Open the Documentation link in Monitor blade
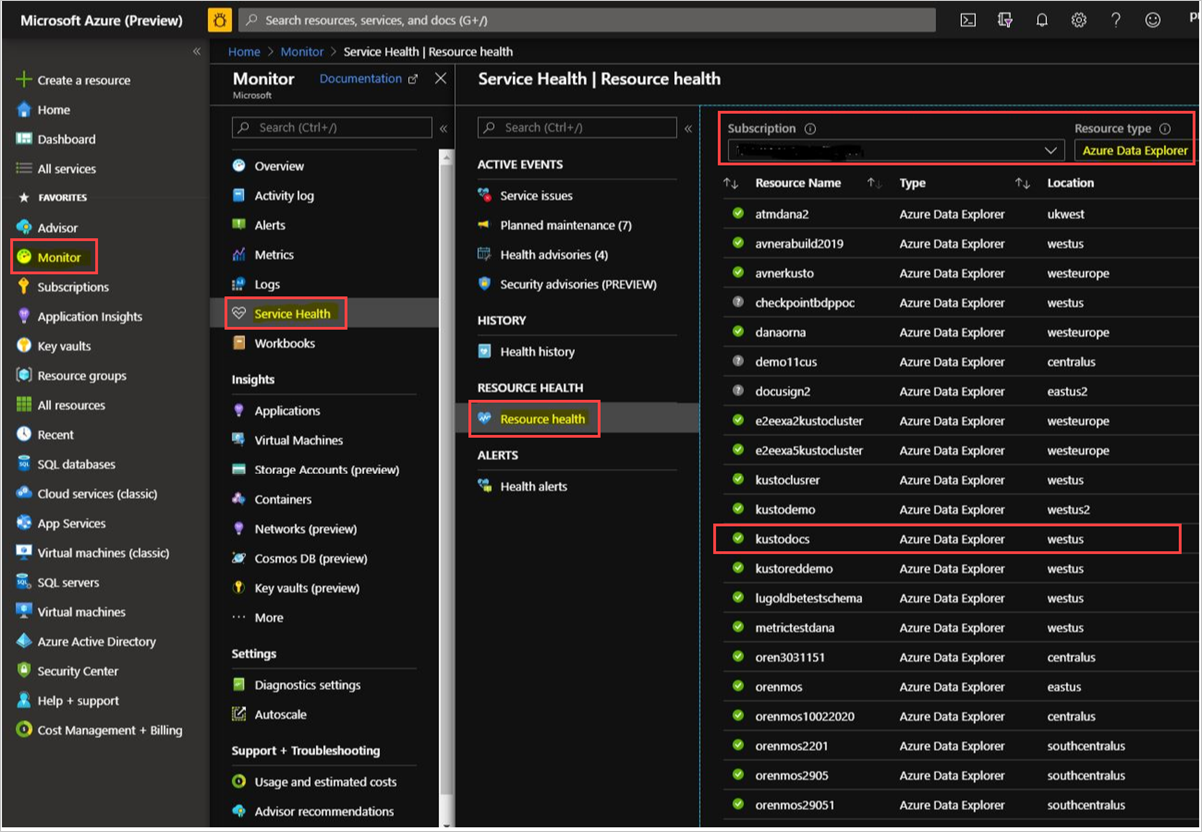 (368, 79)
